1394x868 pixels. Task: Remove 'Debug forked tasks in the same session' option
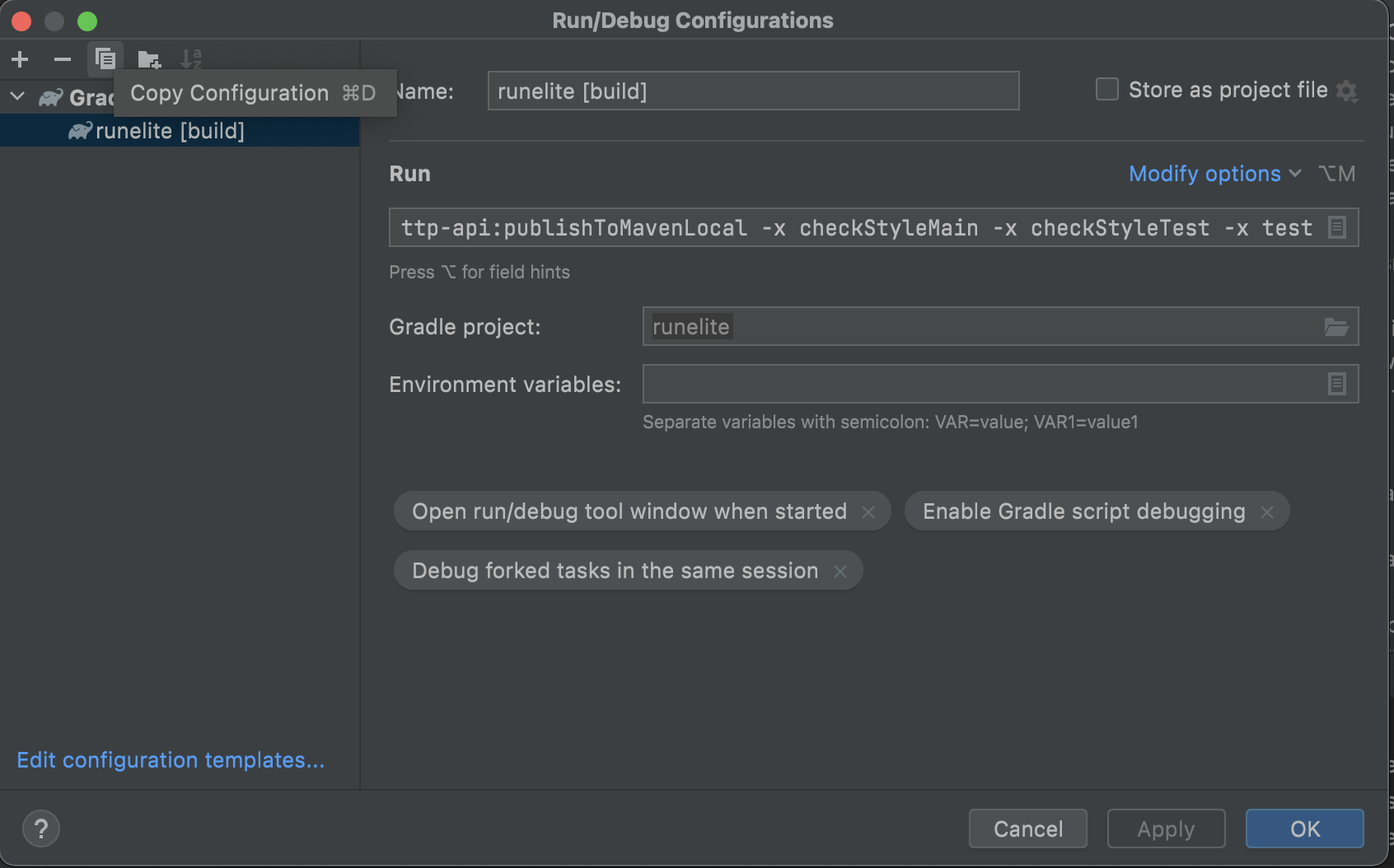coord(840,572)
